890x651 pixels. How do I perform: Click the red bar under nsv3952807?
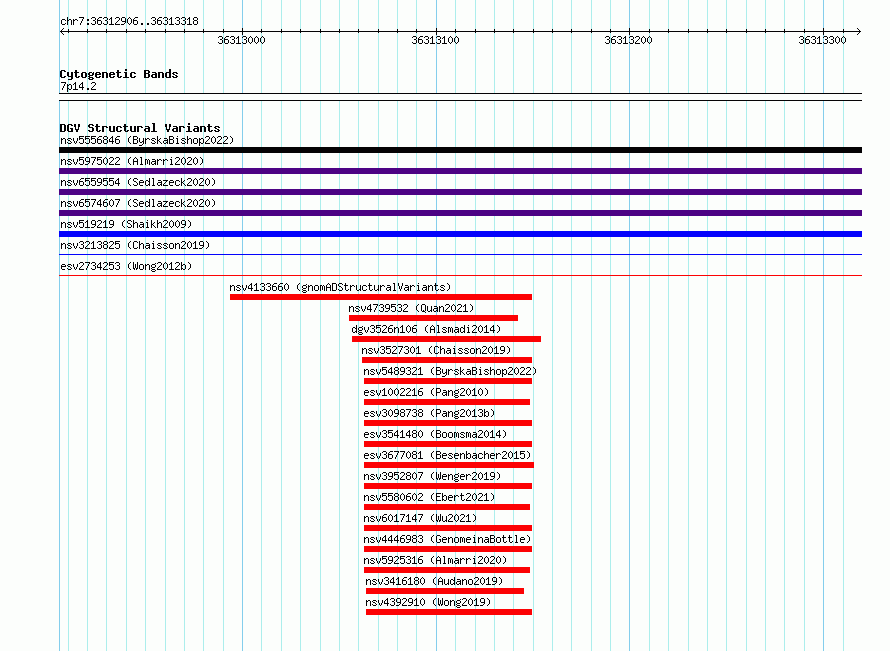tap(448, 486)
